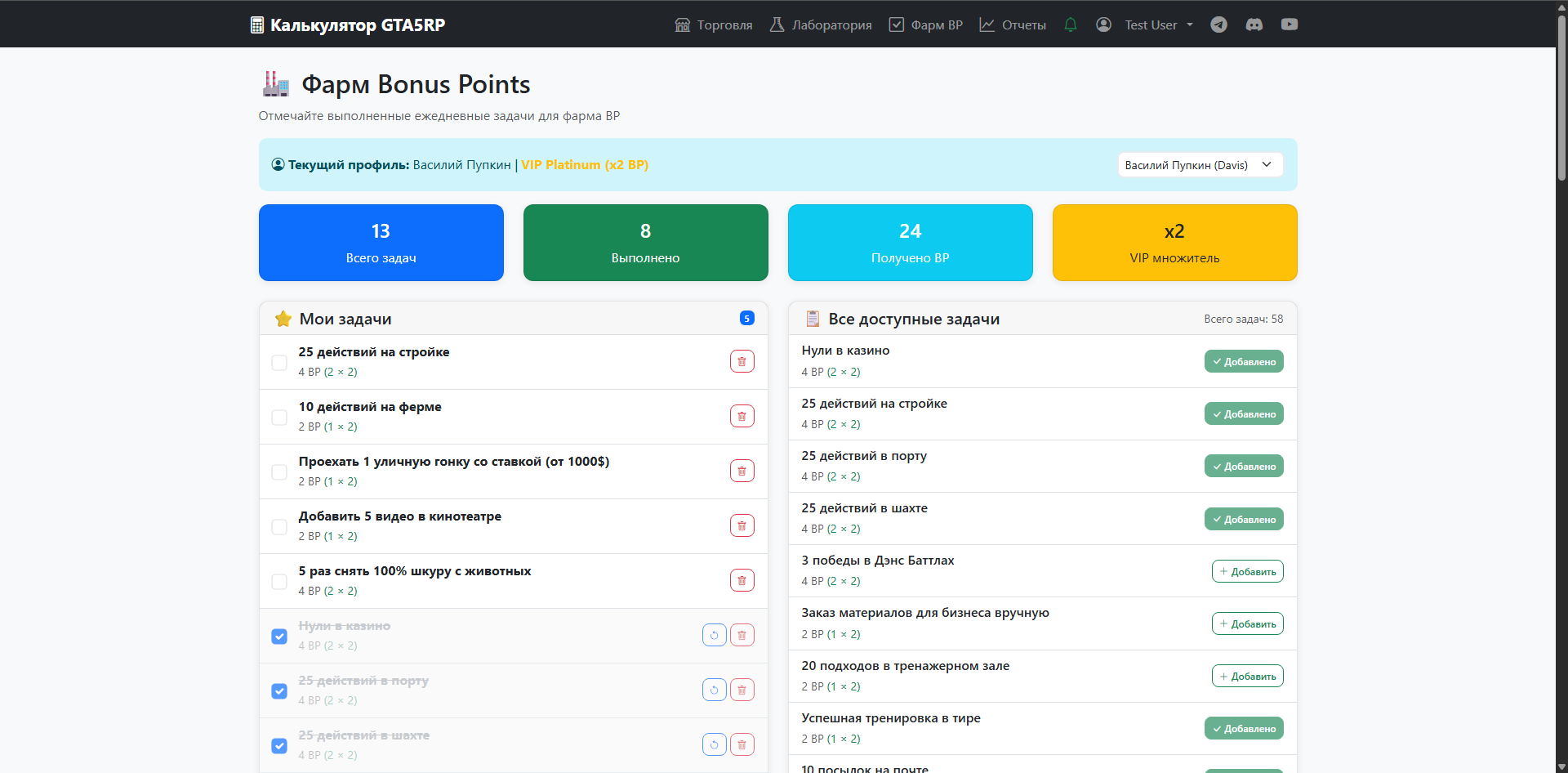Reset the completed '25 действий в шахте' task

coord(714,744)
